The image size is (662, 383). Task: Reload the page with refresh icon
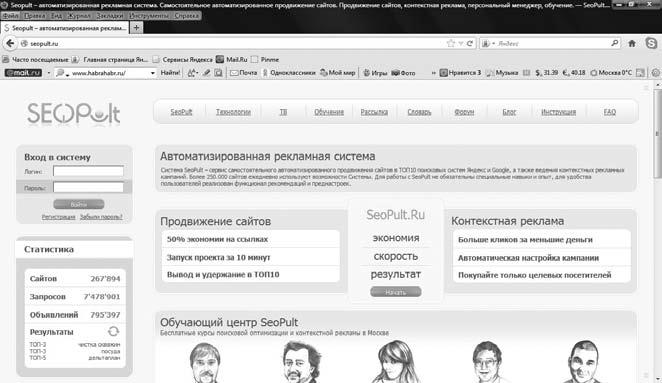469,43
